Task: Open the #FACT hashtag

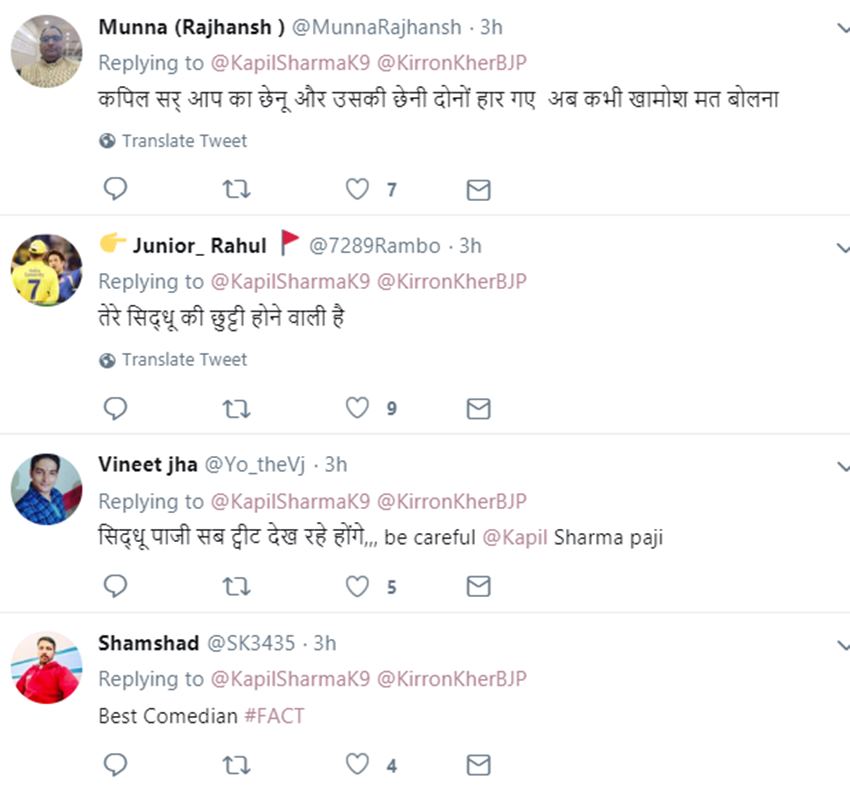Action: (x=274, y=716)
